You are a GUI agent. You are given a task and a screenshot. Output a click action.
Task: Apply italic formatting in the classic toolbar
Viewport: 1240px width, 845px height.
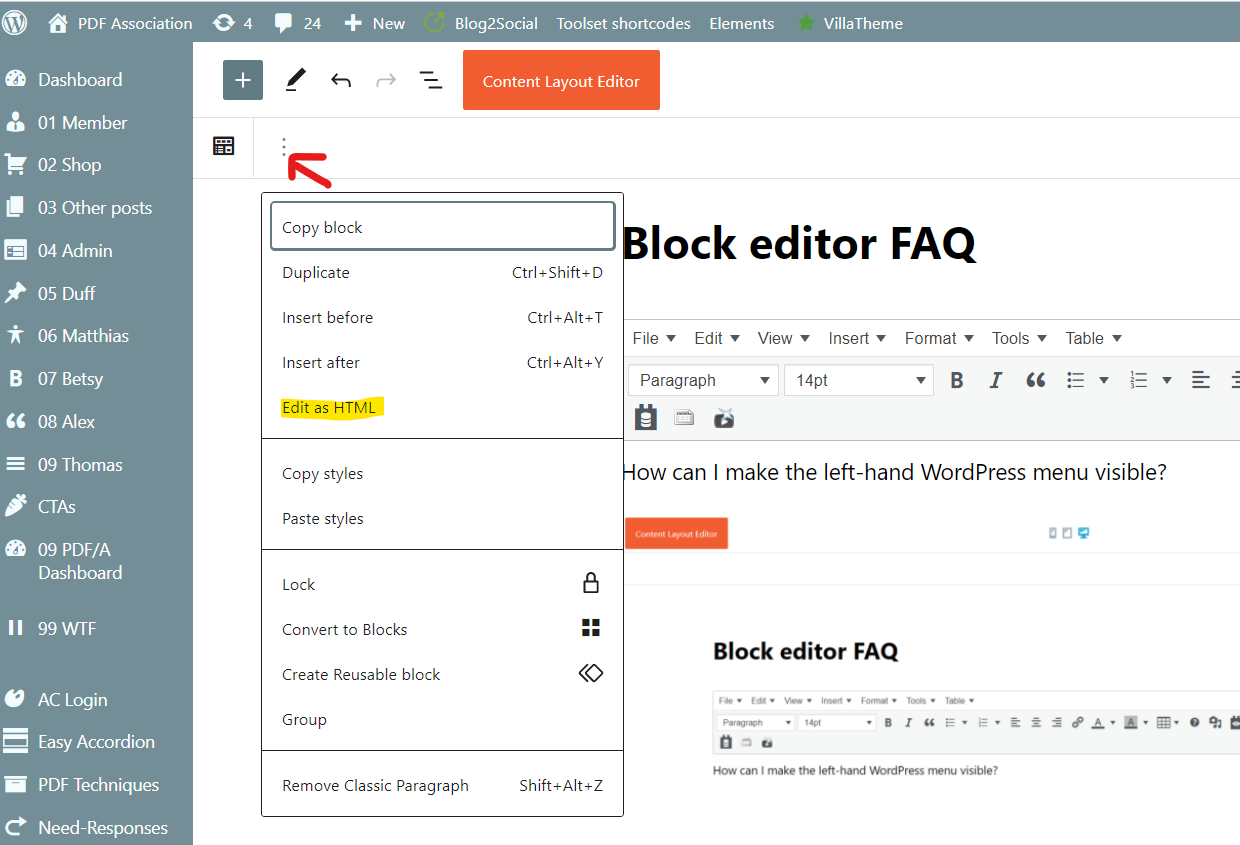click(995, 380)
